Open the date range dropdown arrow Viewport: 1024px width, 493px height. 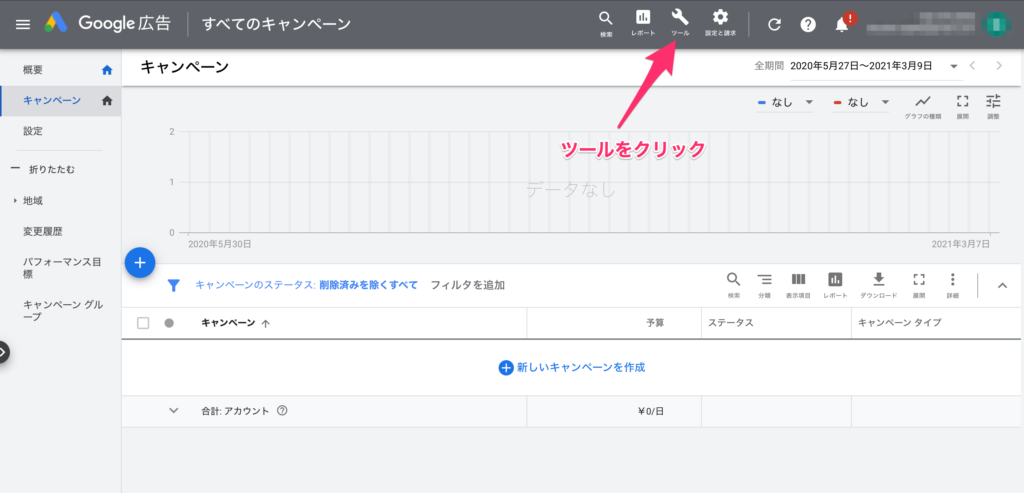953,67
